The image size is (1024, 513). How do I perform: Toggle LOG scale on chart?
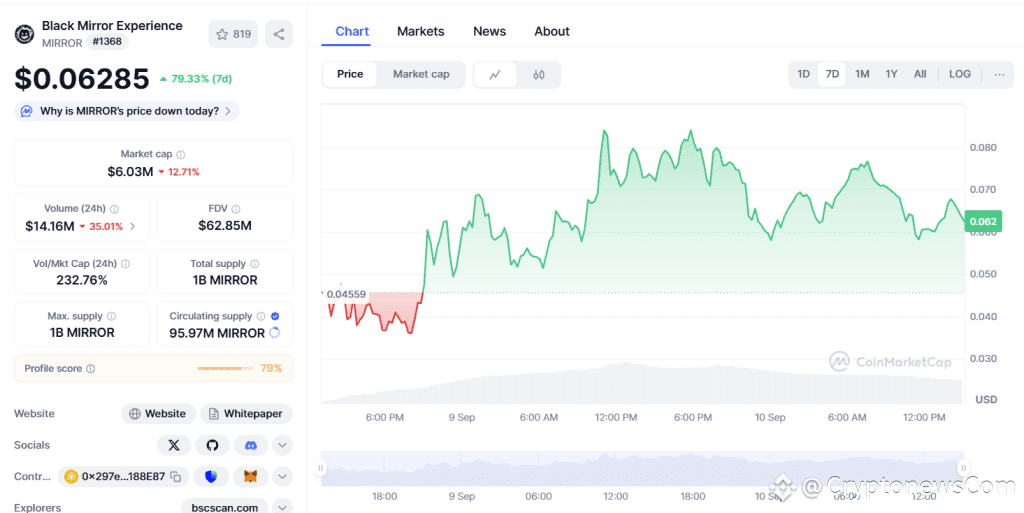click(960, 74)
